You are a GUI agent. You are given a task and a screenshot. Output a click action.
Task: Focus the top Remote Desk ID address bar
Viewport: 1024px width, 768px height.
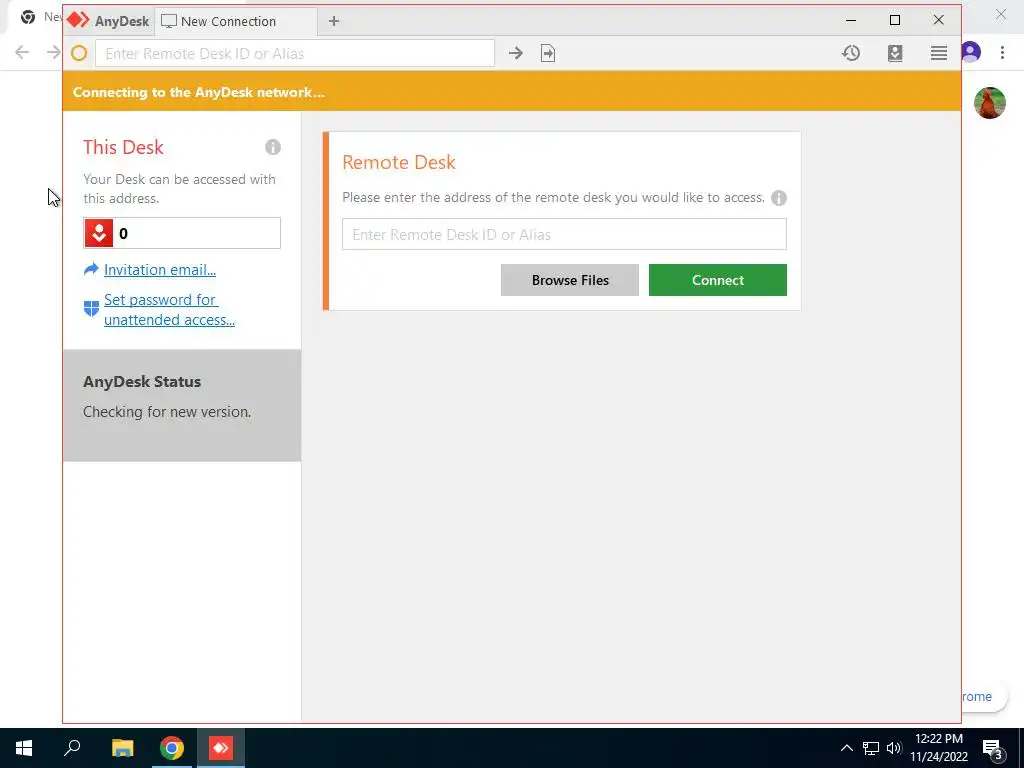pos(295,54)
